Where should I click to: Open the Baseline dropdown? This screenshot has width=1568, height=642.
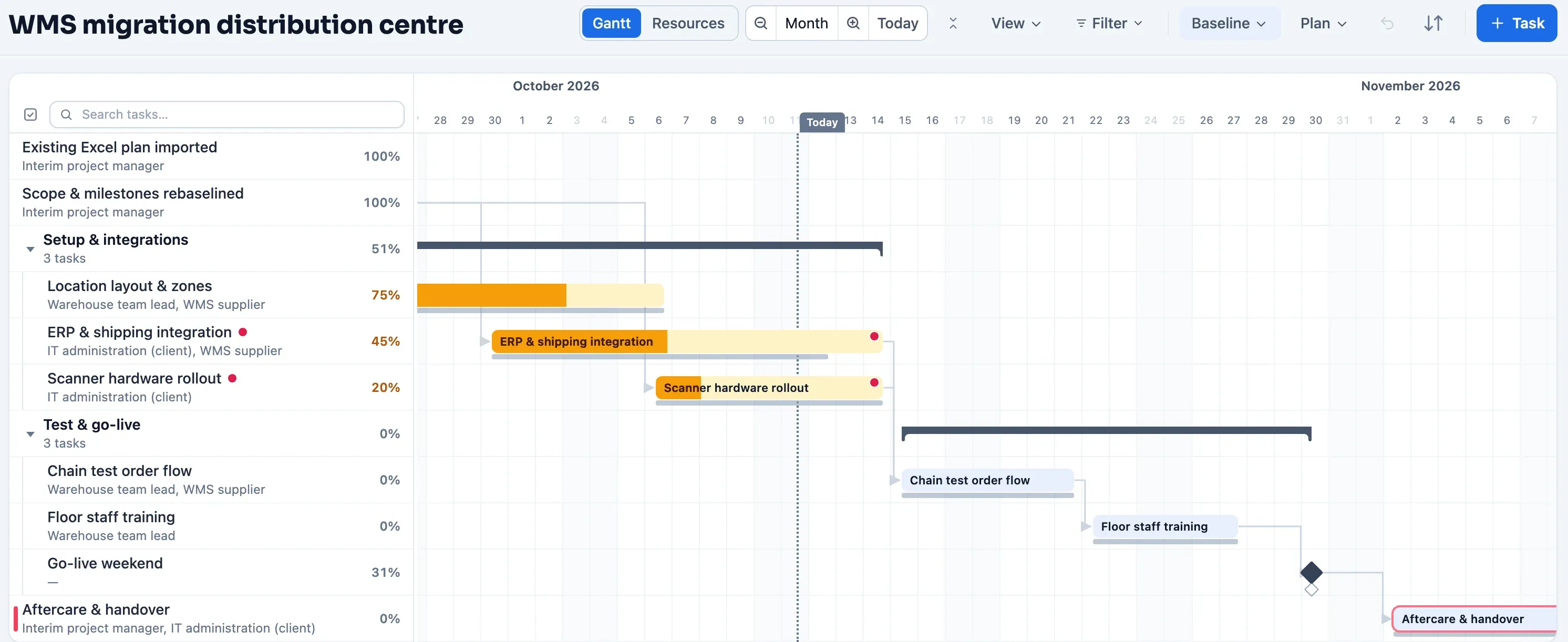pyautogui.click(x=1229, y=23)
